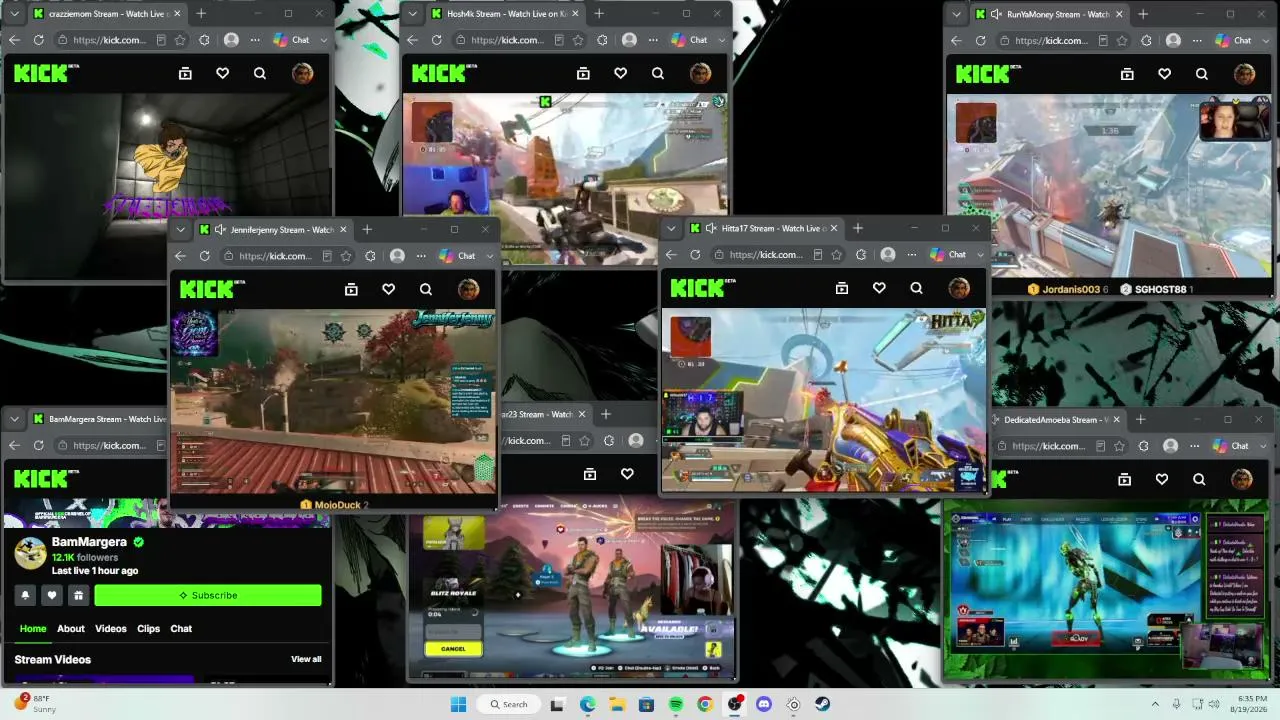1280x720 pixels.
Task: Open a new tab in the Hitta17 window
Action: [x=857, y=228]
